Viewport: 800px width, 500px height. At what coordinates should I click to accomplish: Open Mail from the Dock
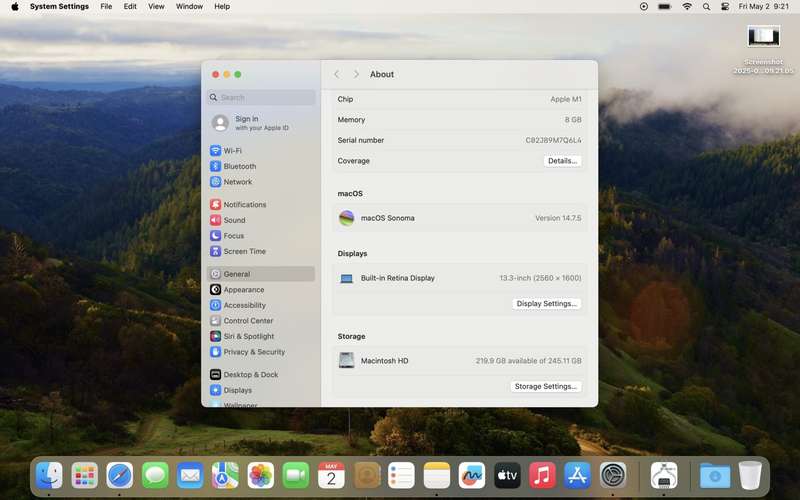tap(190, 476)
